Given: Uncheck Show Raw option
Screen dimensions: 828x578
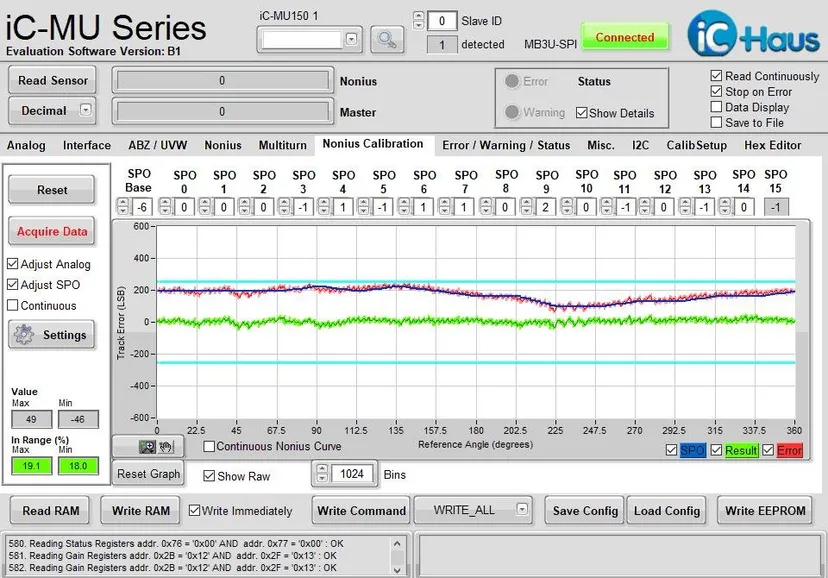Looking at the screenshot, I should pos(209,476).
